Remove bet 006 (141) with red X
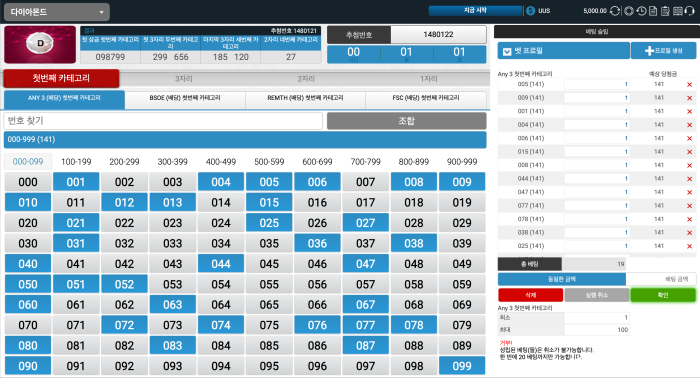The width and height of the screenshot is (700, 378). coord(689,138)
